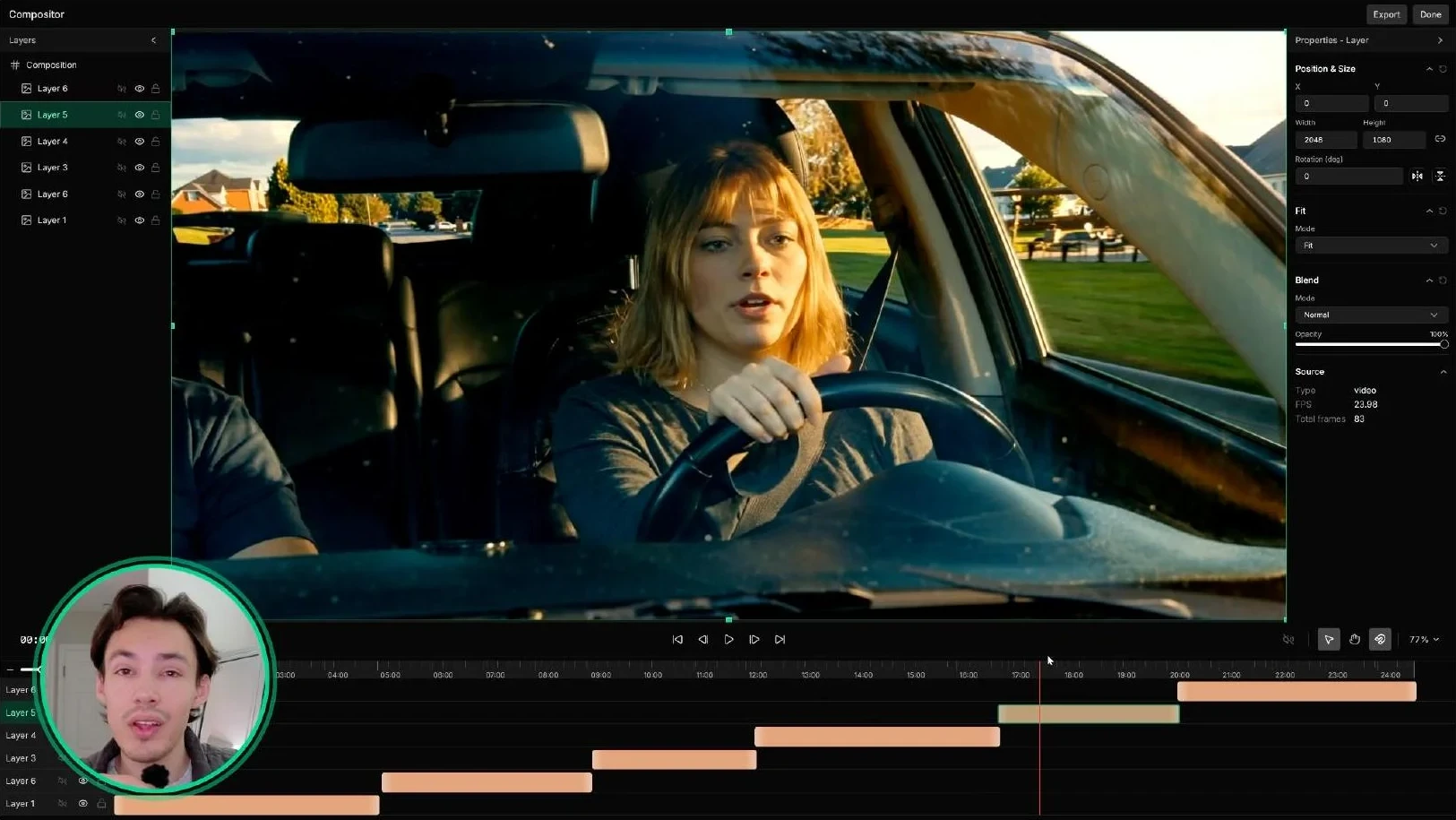Lock Layer 4 using its padlock icon
The height and width of the screenshot is (820, 1456).
[156, 142]
